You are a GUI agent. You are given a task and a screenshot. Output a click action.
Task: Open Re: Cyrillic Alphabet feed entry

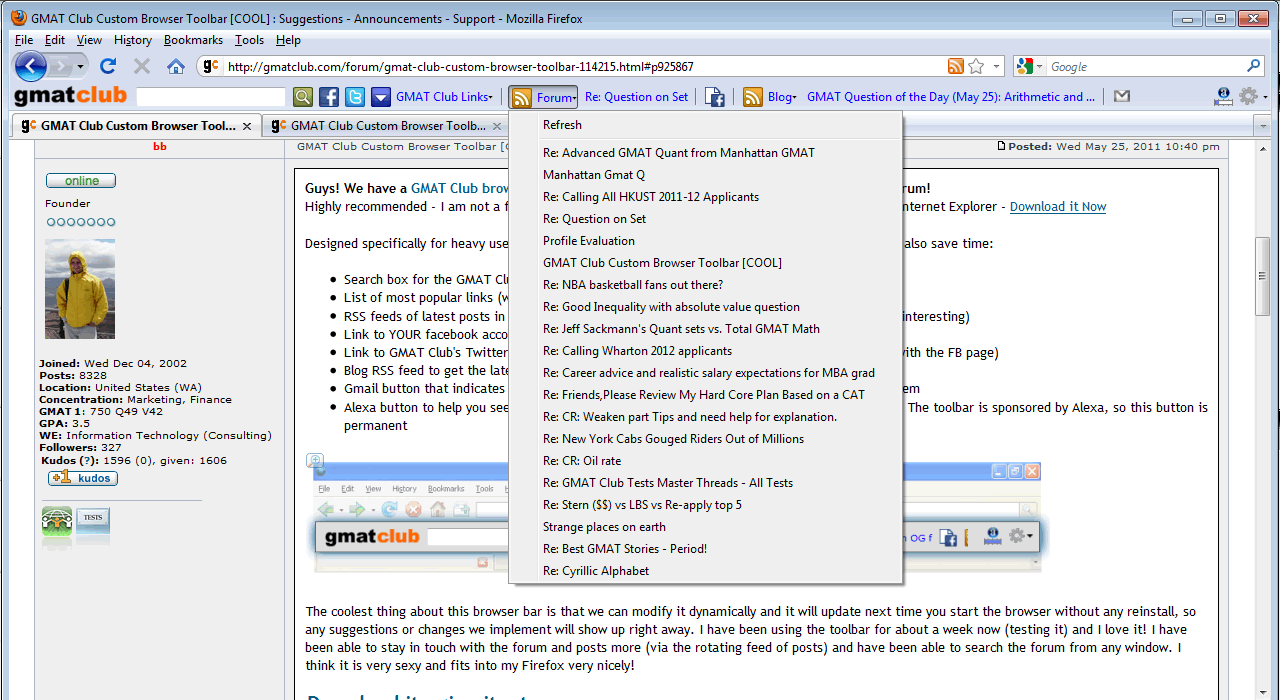[x=705, y=571]
